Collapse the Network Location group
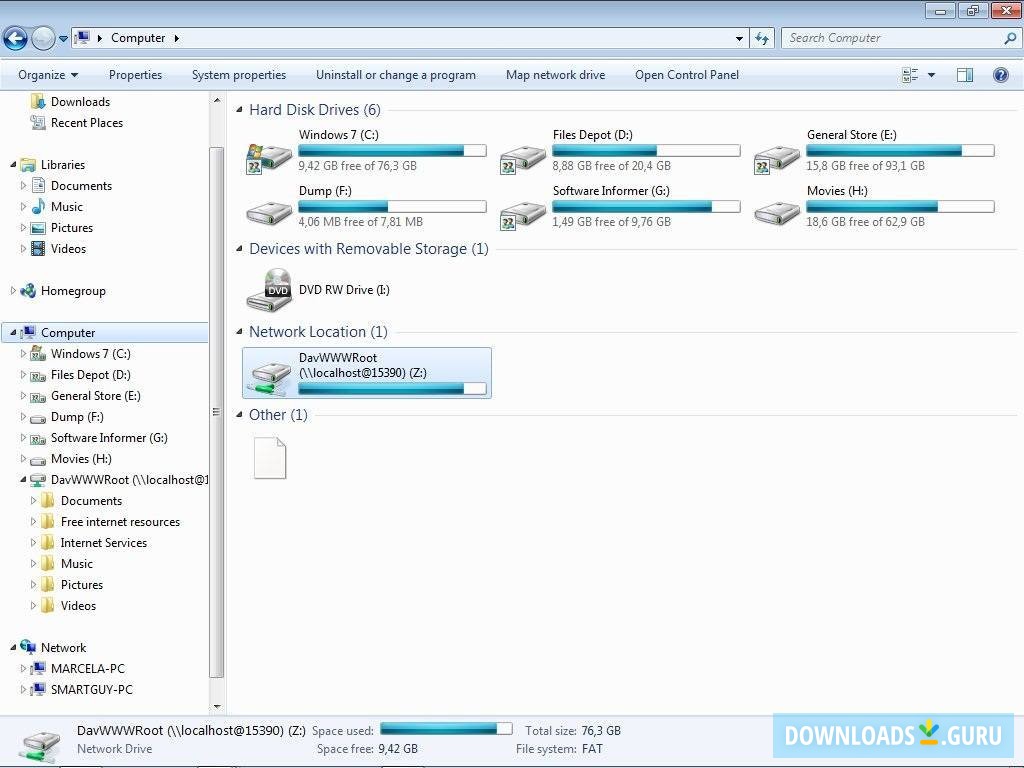 (x=239, y=332)
